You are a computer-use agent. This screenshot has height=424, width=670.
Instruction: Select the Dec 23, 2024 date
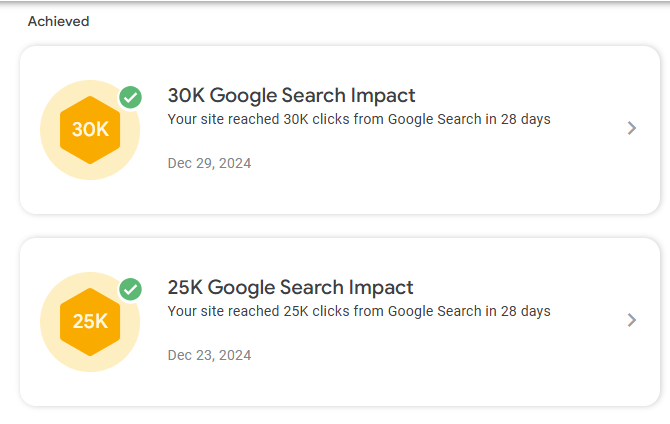pos(209,355)
